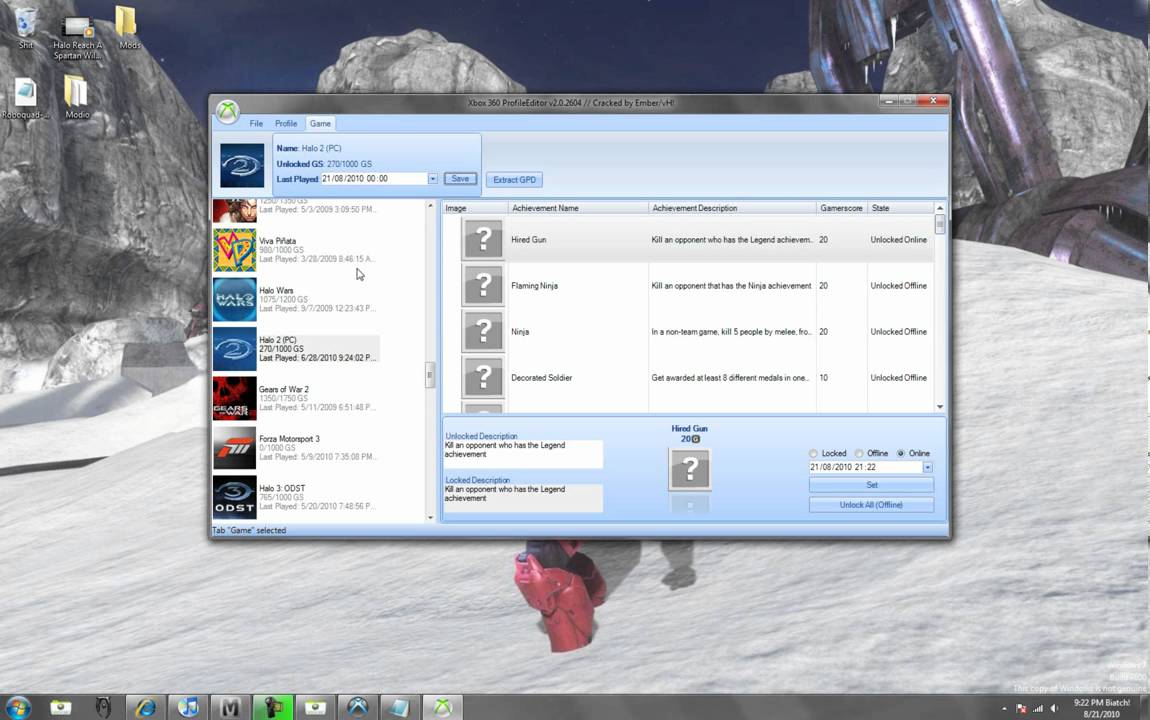1150x720 pixels.
Task: Click achievement list scroll up arrow
Action: [940, 208]
